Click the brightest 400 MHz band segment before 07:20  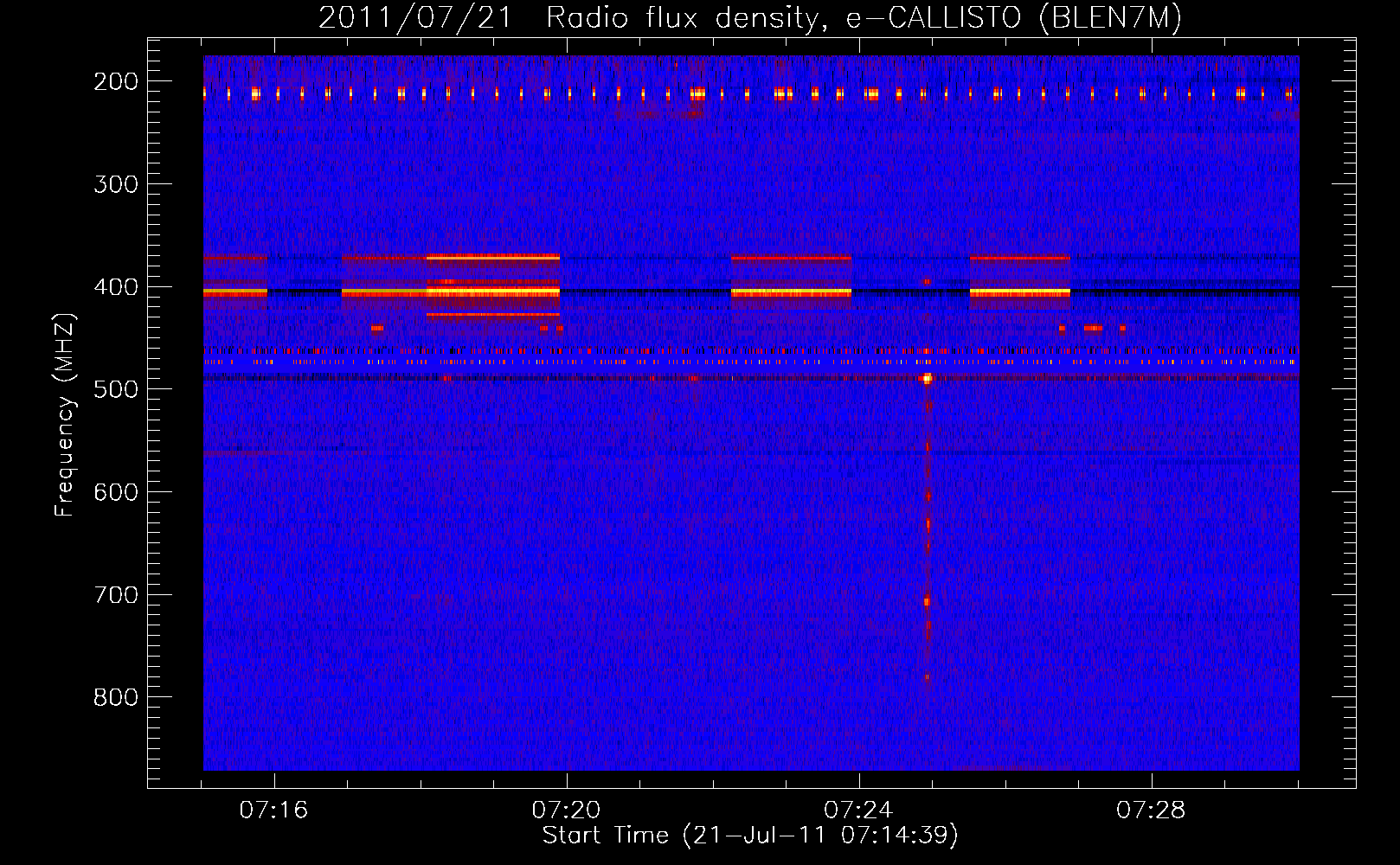(493, 292)
